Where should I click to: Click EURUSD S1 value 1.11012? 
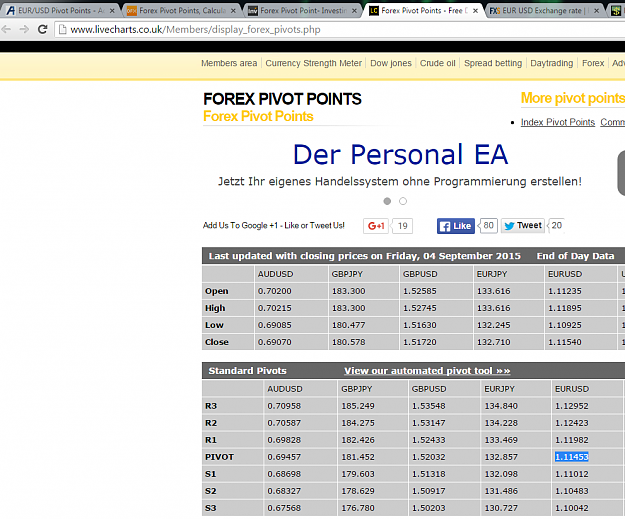coord(572,474)
